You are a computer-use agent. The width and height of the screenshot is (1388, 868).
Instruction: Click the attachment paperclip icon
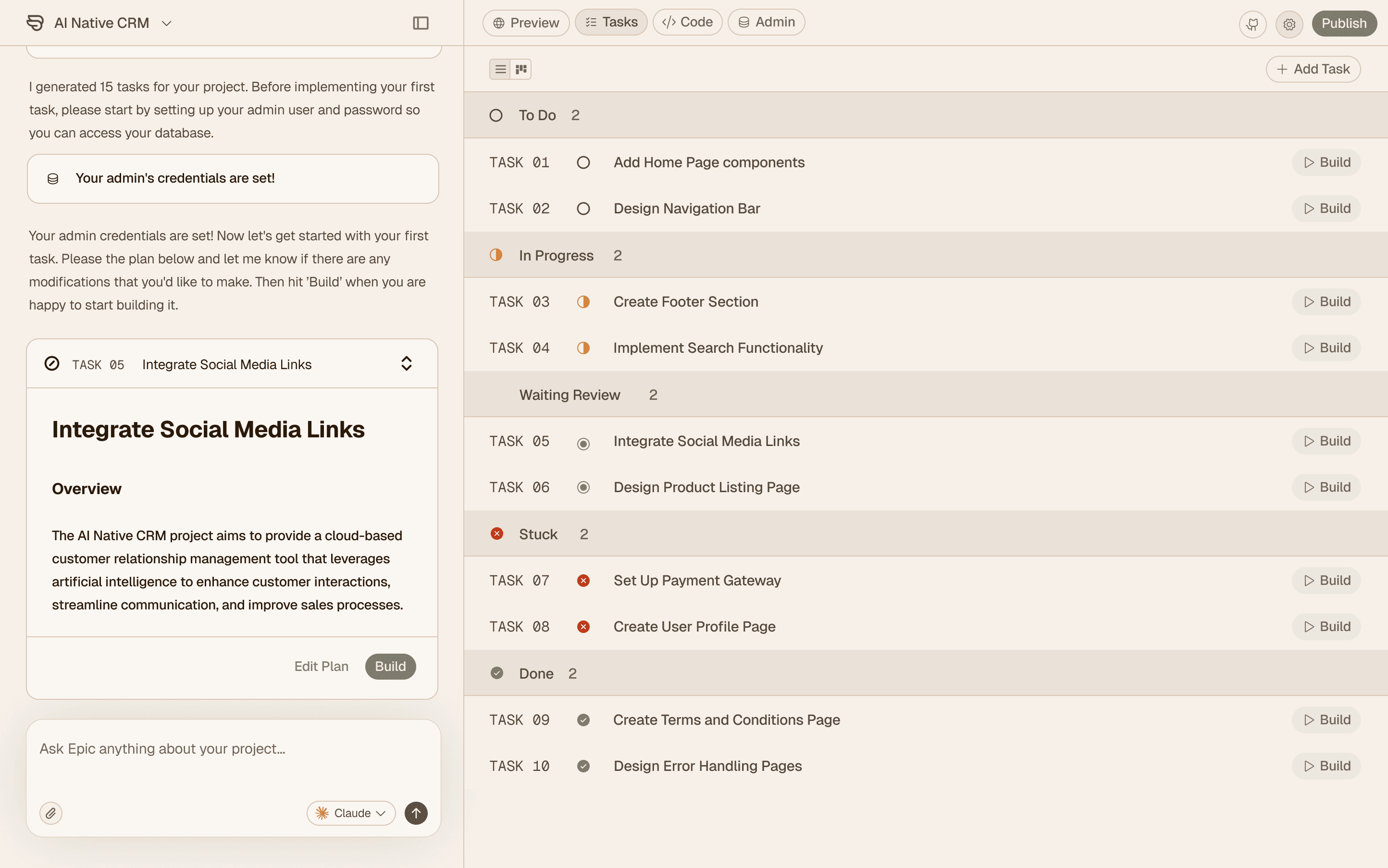click(x=50, y=813)
